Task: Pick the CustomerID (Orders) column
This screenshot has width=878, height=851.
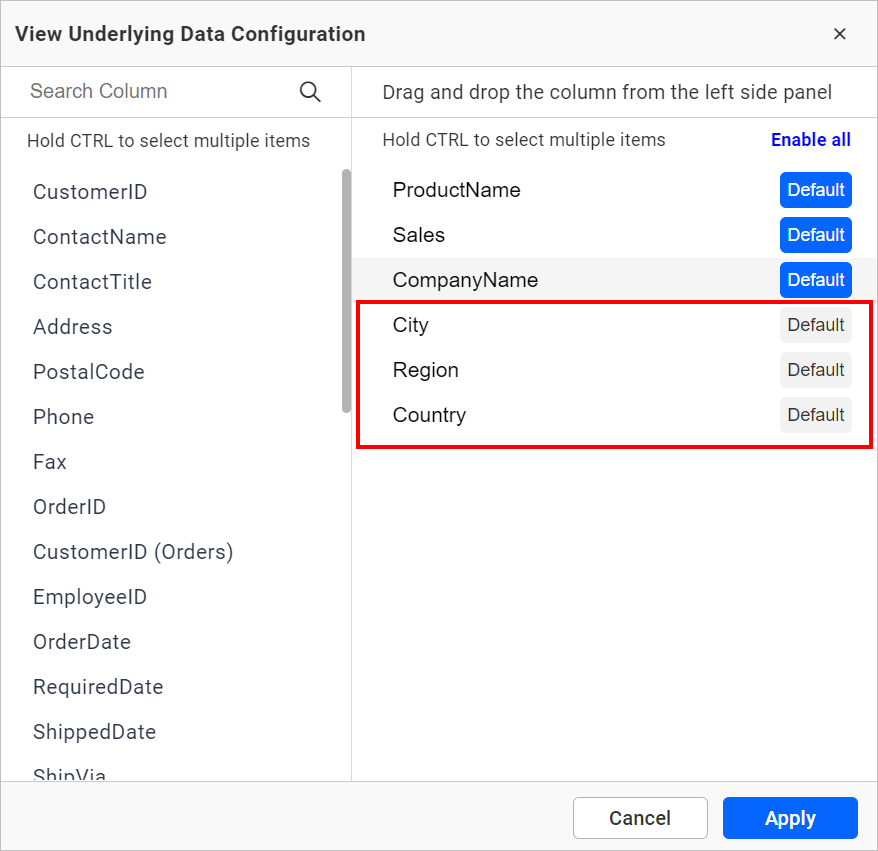Action: (x=133, y=552)
